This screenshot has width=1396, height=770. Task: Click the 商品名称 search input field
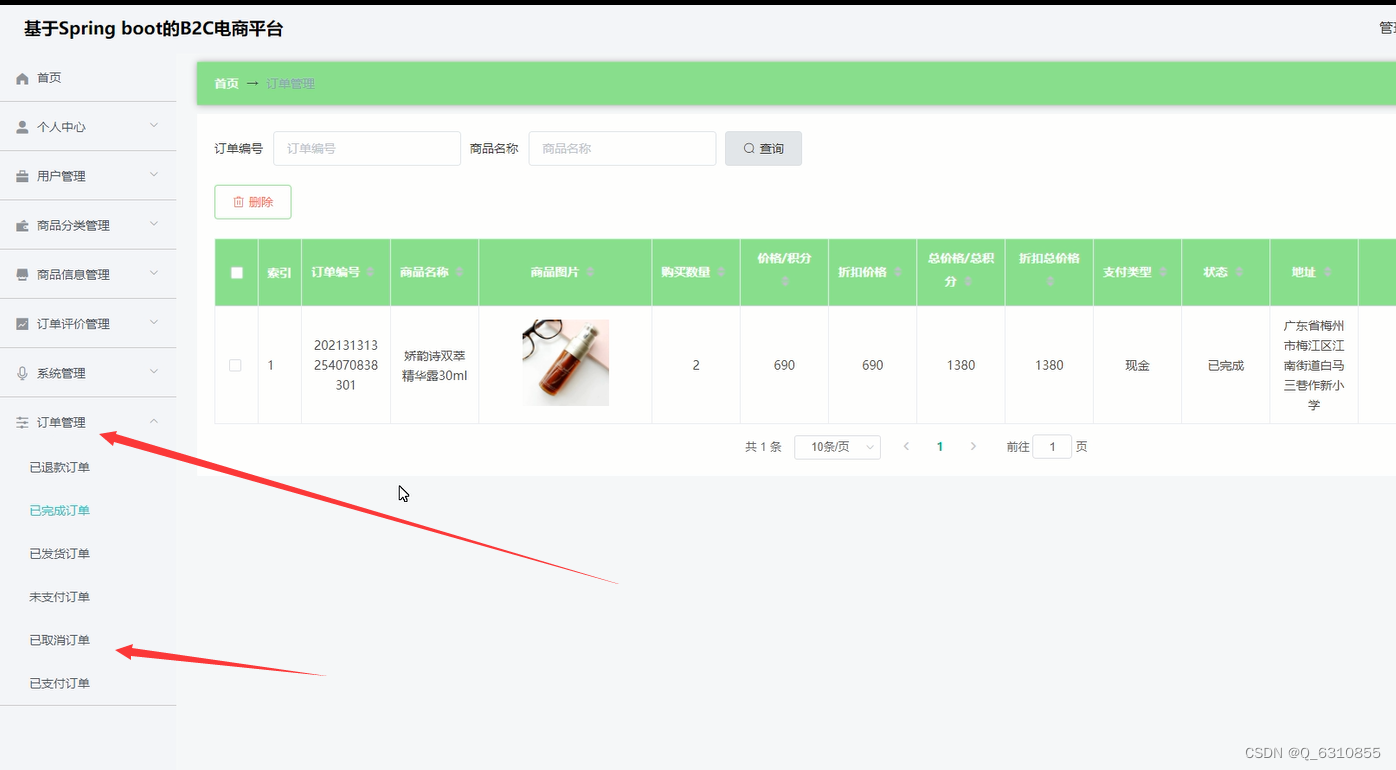point(622,149)
